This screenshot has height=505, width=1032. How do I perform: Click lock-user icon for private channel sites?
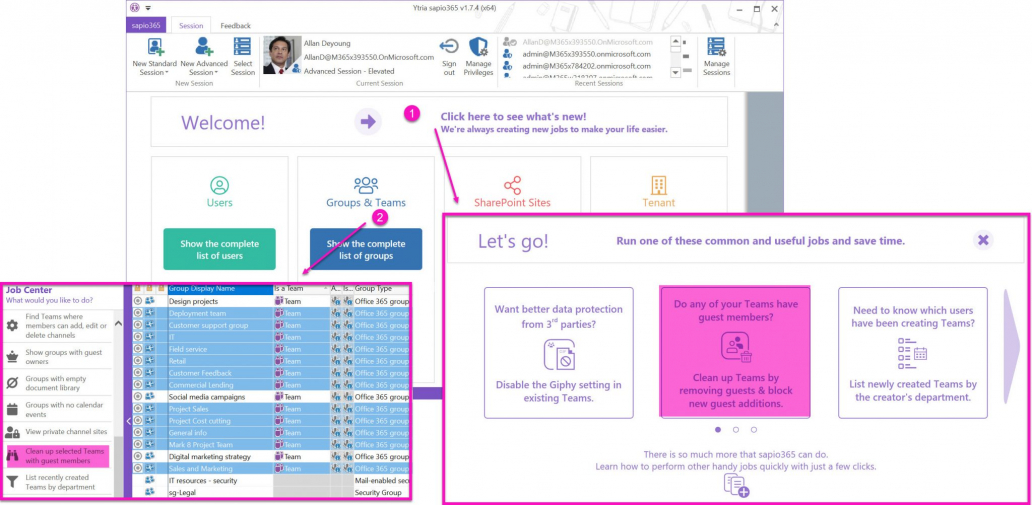(12, 432)
